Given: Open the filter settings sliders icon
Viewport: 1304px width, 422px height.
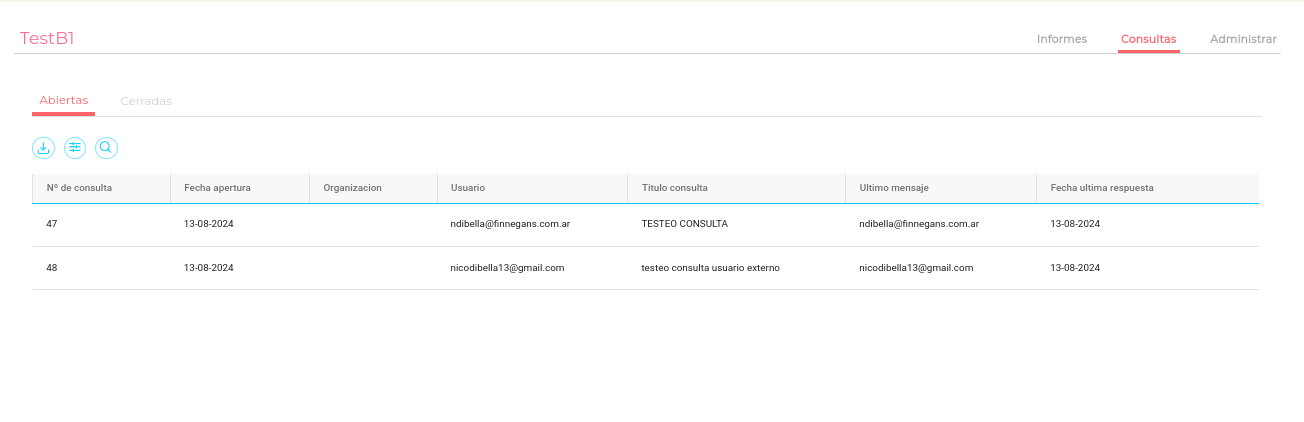Looking at the screenshot, I should 75,148.
